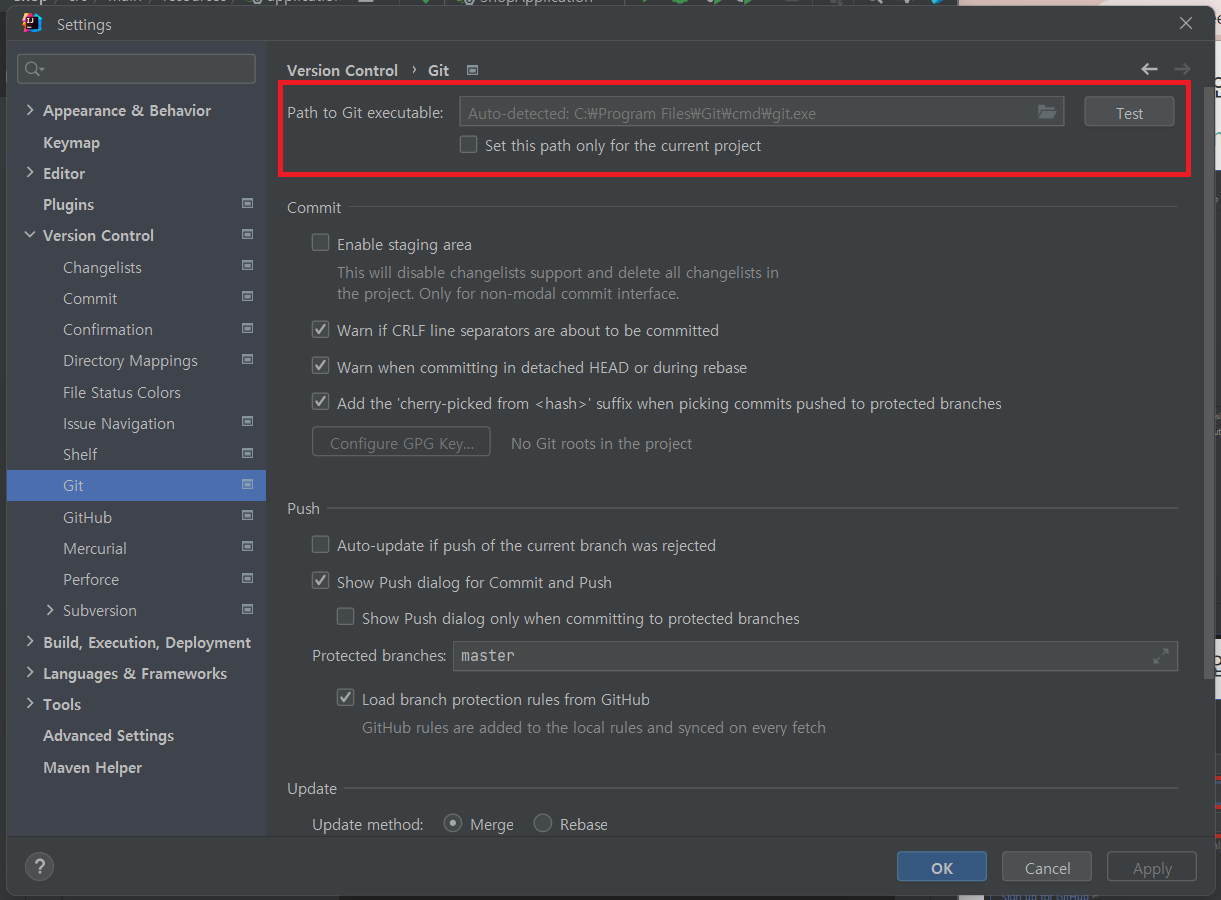Screen dimensions: 1221x900
Task: Select Merge update method
Action: coord(452,823)
